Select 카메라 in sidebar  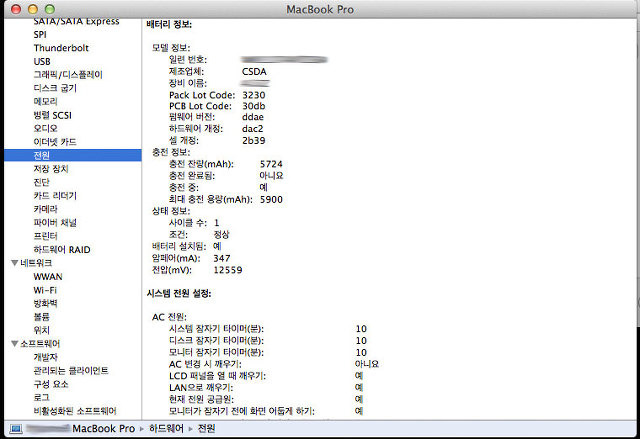coord(45,209)
